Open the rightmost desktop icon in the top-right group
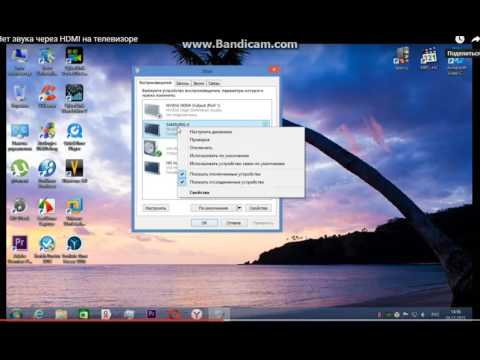This screenshot has width=480, height=360. 456,61
